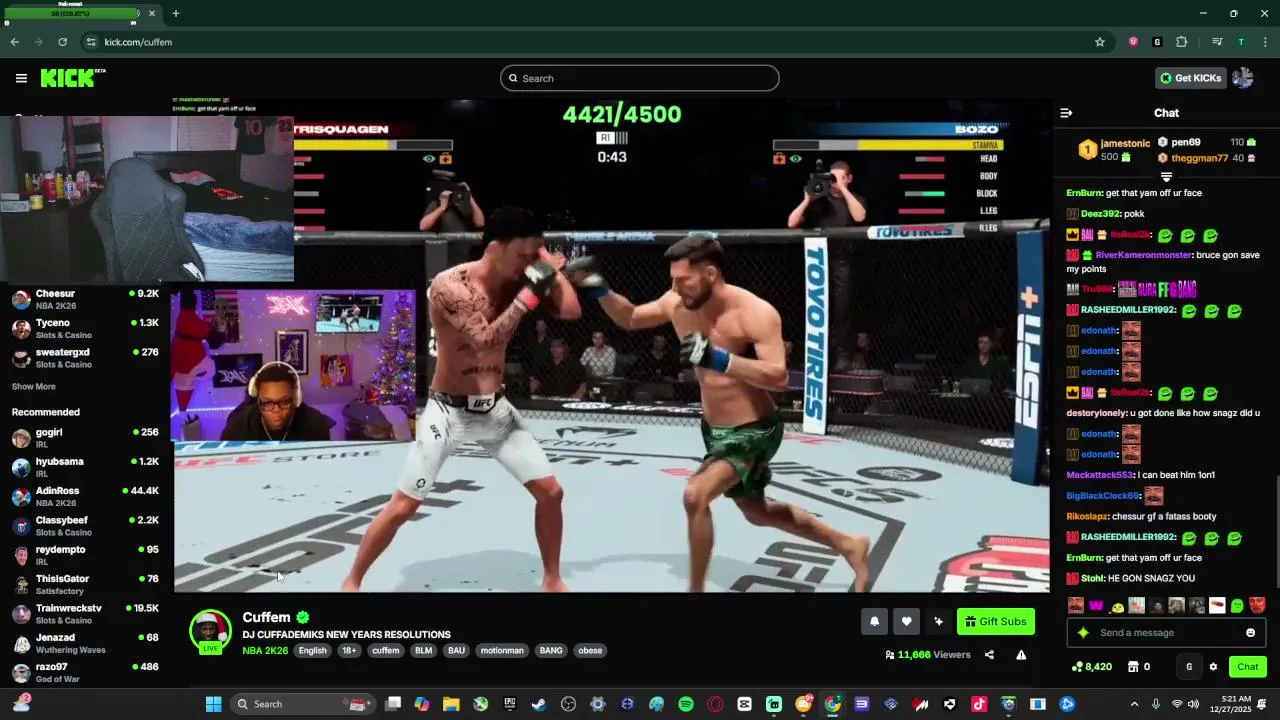Open the G button beside chat settings

click(x=1189, y=667)
